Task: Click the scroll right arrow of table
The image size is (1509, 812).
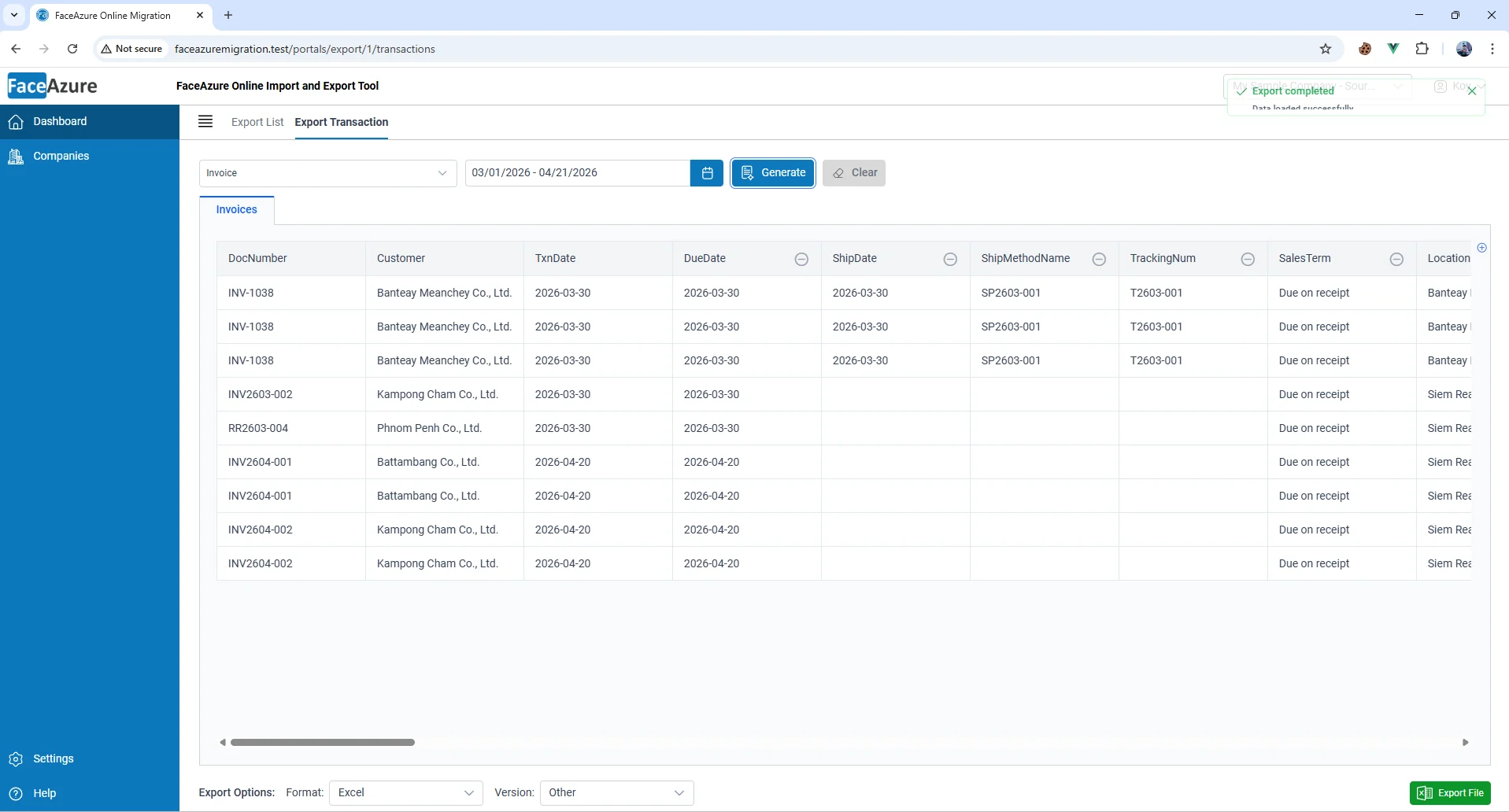Action: (x=1465, y=742)
